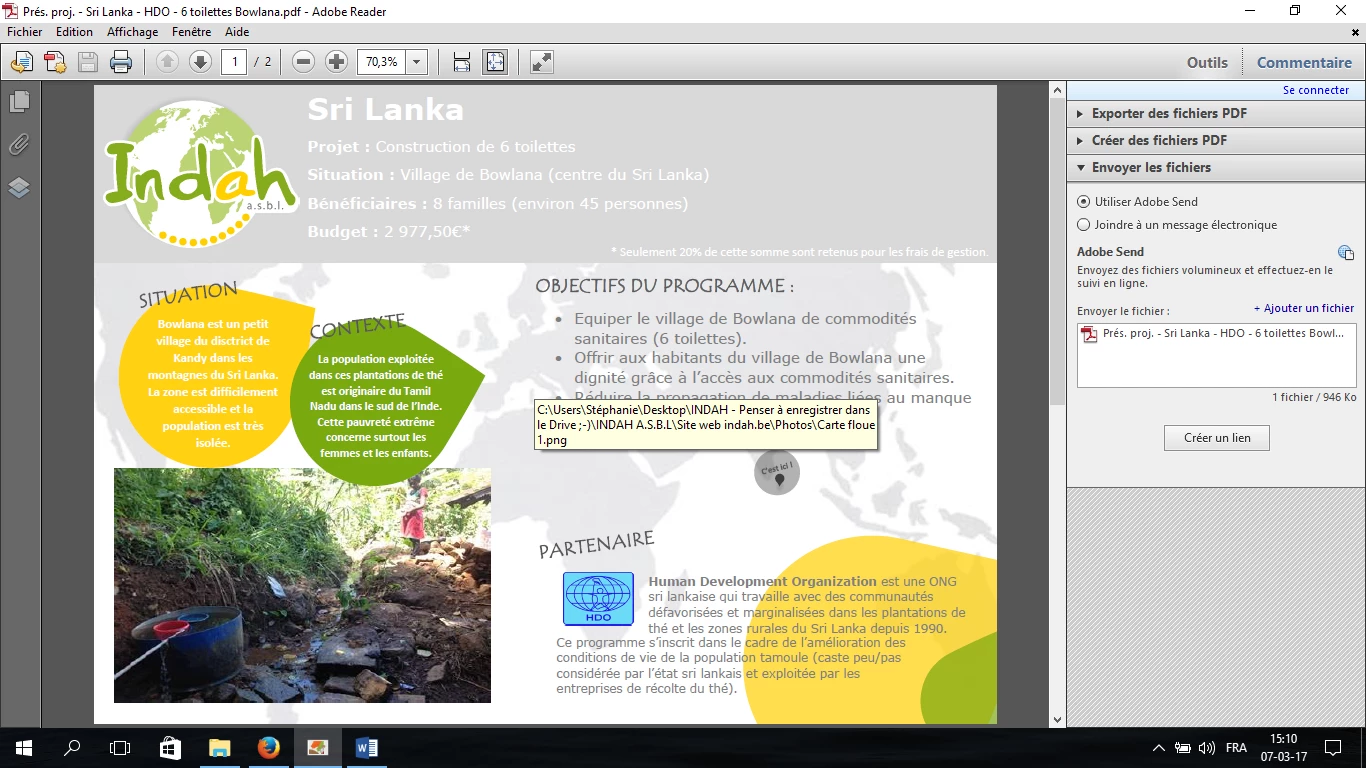This screenshot has width=1366, height=768.
Task: Open File Explorer from the taskbar
Action: tap(219, 748)
